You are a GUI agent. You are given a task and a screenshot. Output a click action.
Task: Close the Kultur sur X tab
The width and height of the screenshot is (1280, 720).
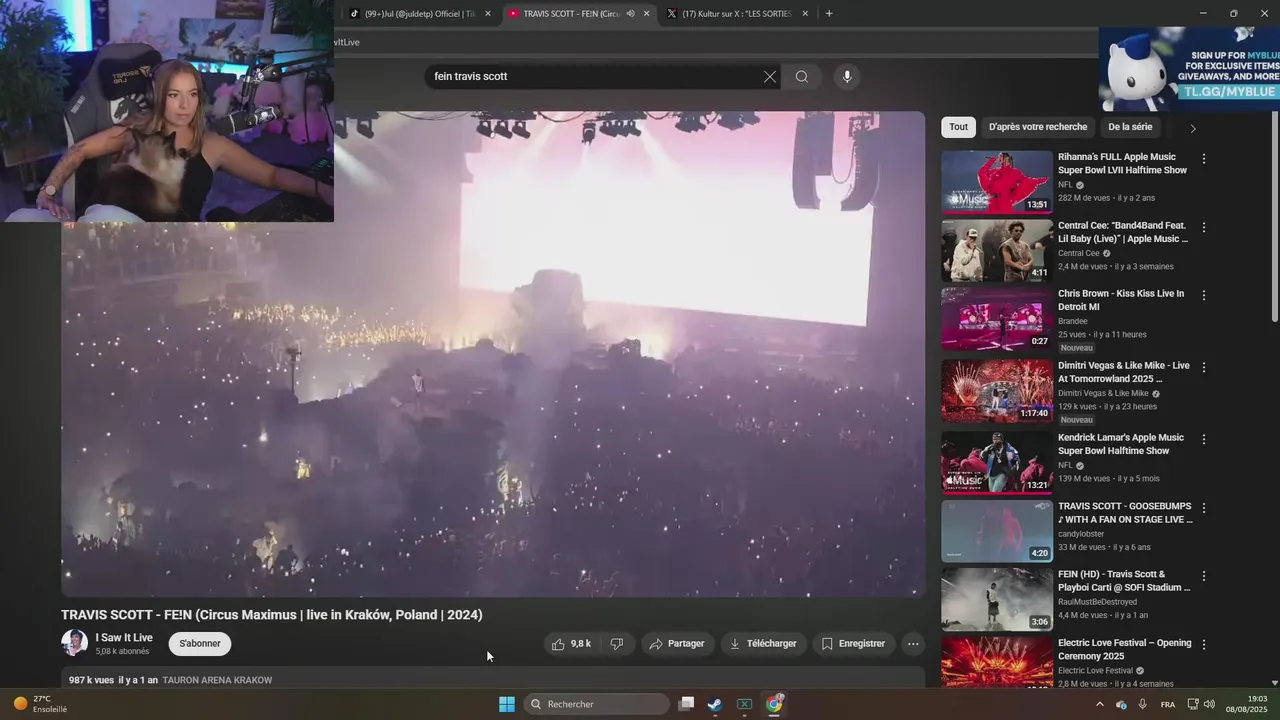click(x=805, y=14)
